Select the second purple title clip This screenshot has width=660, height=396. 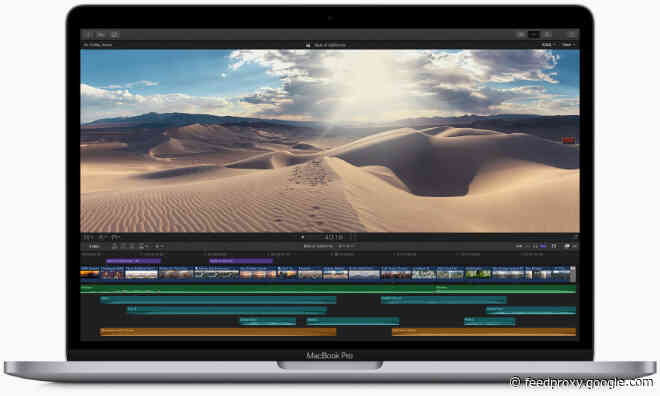pos(241,261)
